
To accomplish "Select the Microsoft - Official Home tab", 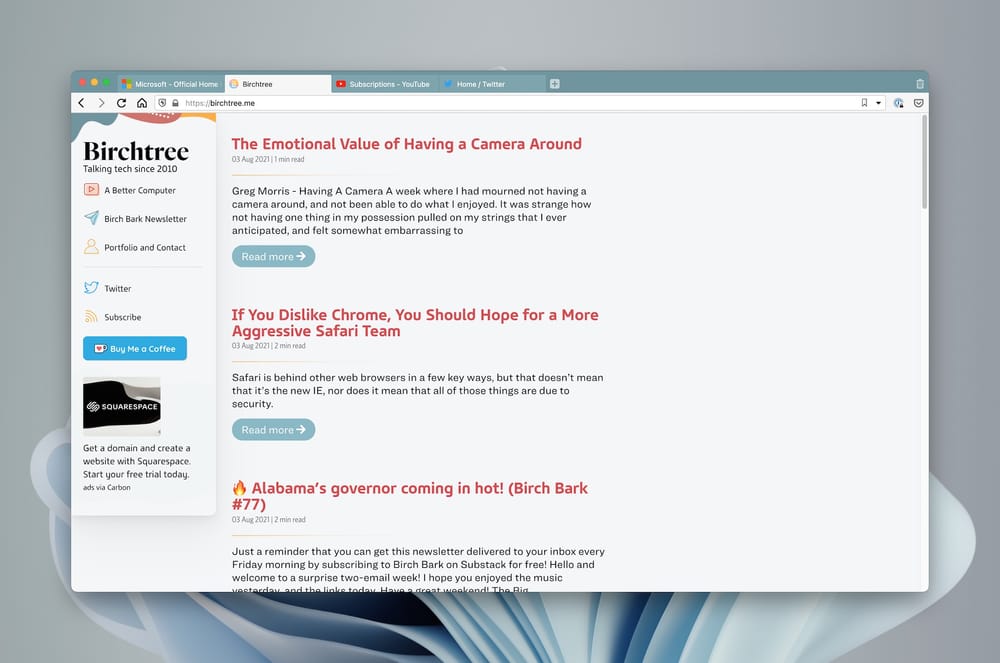I will click(x=172, y=84).
